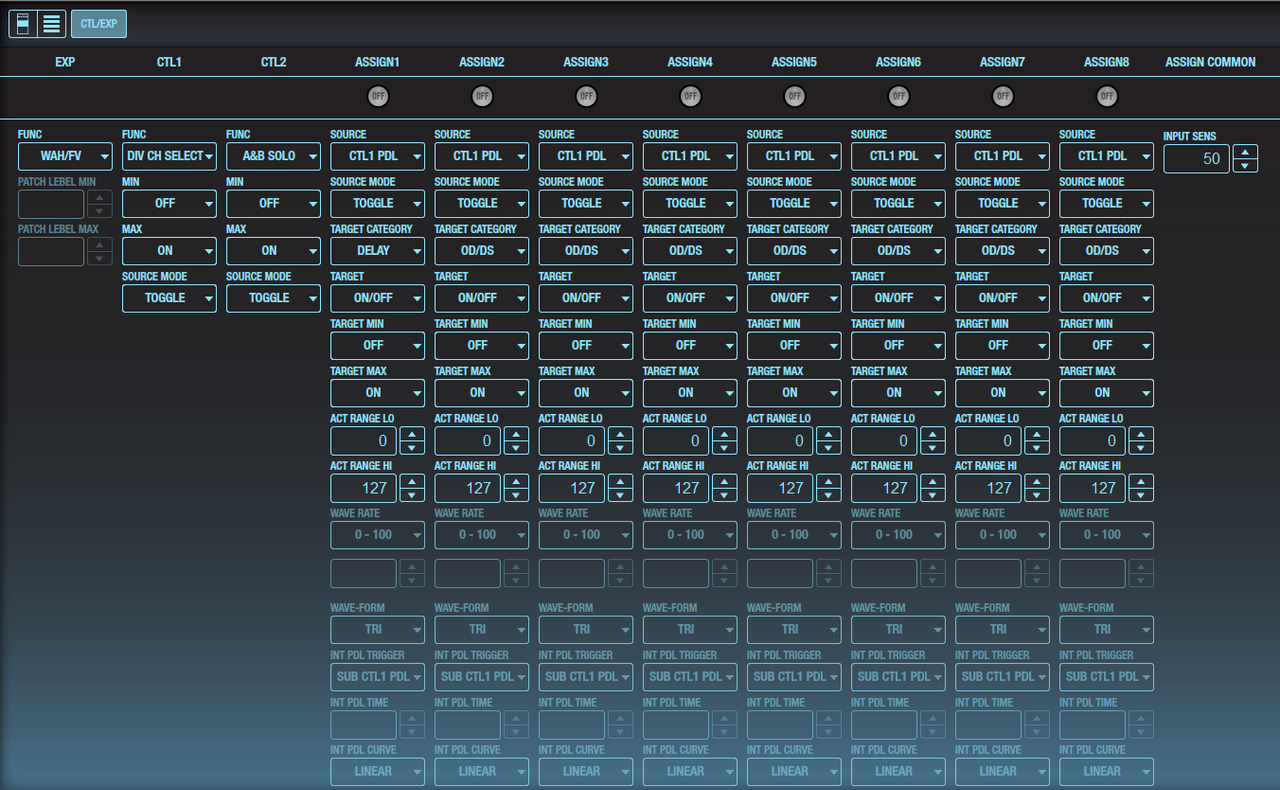Click ASSIGN2 ACT RANGE HI up arrow
The image size is (1280, 790).
tap(516, 481)
